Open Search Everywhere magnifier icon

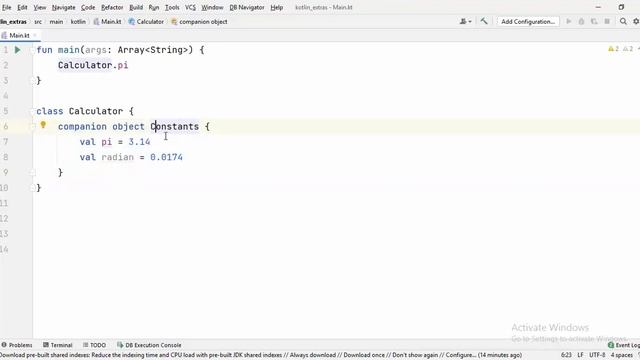(623, 21)
